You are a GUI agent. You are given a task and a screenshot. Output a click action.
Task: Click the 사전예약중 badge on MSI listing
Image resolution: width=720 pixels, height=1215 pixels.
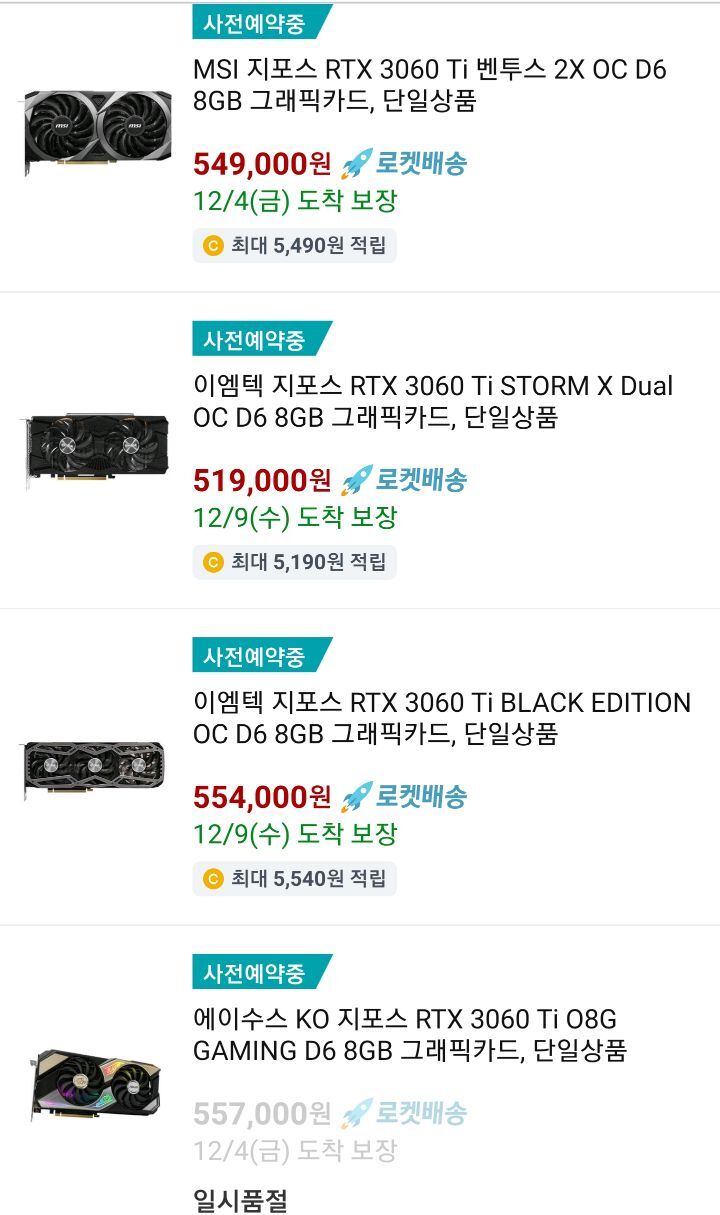[x=256, y=23]
